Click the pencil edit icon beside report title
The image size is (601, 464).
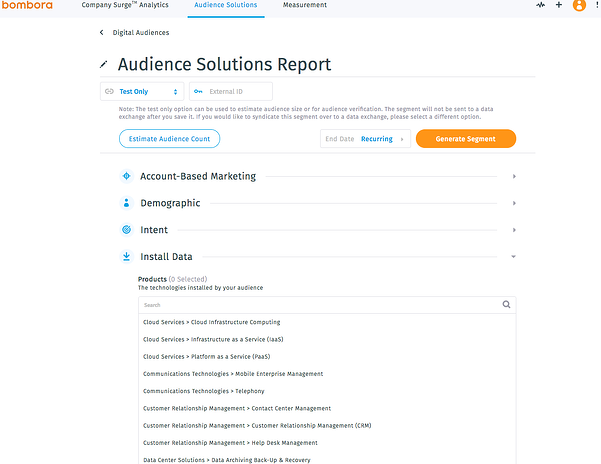pyautogui.click(x=103, y=64)
